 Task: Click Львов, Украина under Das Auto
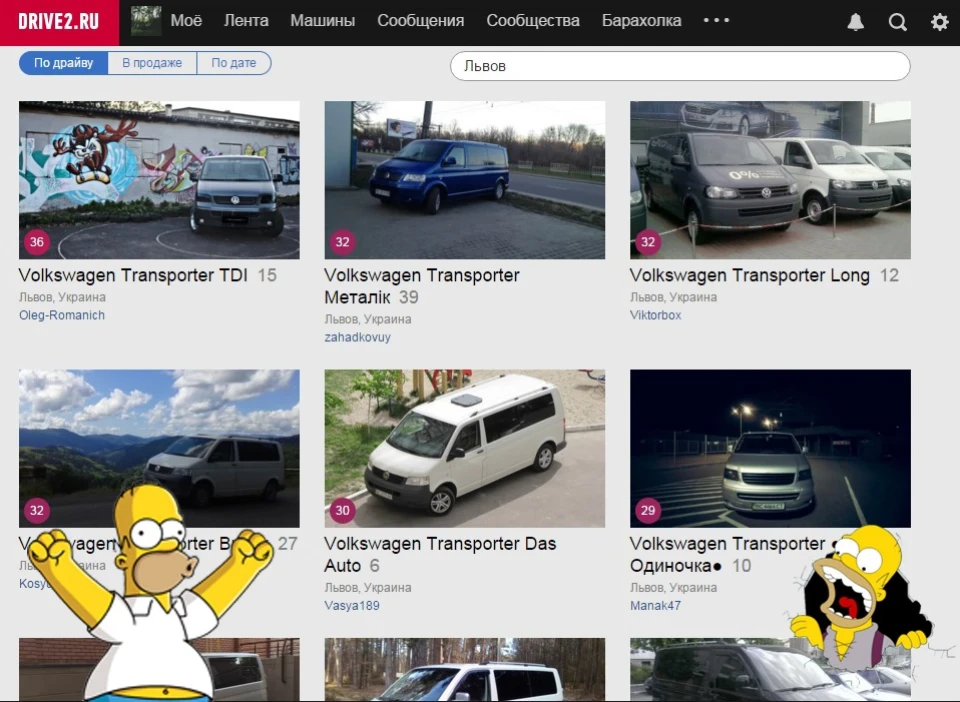click(368, 588)
